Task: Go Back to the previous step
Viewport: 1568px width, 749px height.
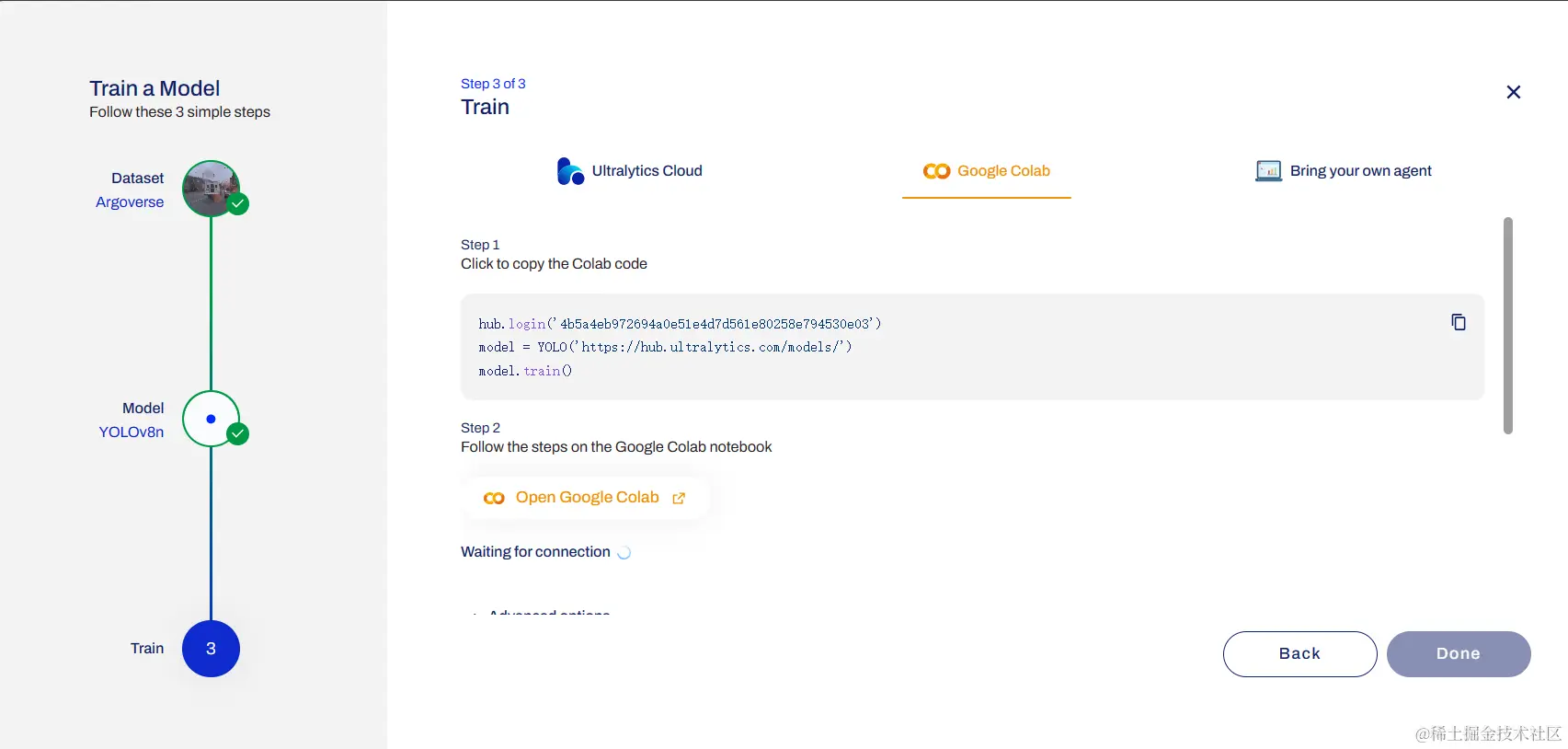Action: point(1299,654)
